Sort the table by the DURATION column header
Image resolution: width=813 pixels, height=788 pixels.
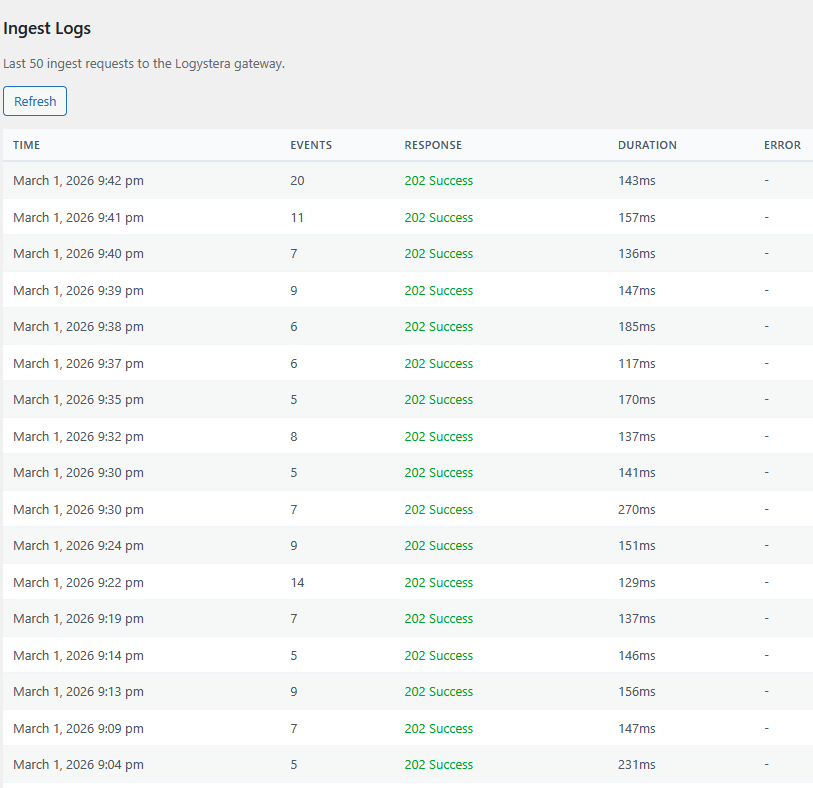pyautogui.click(x=647, y=145)
